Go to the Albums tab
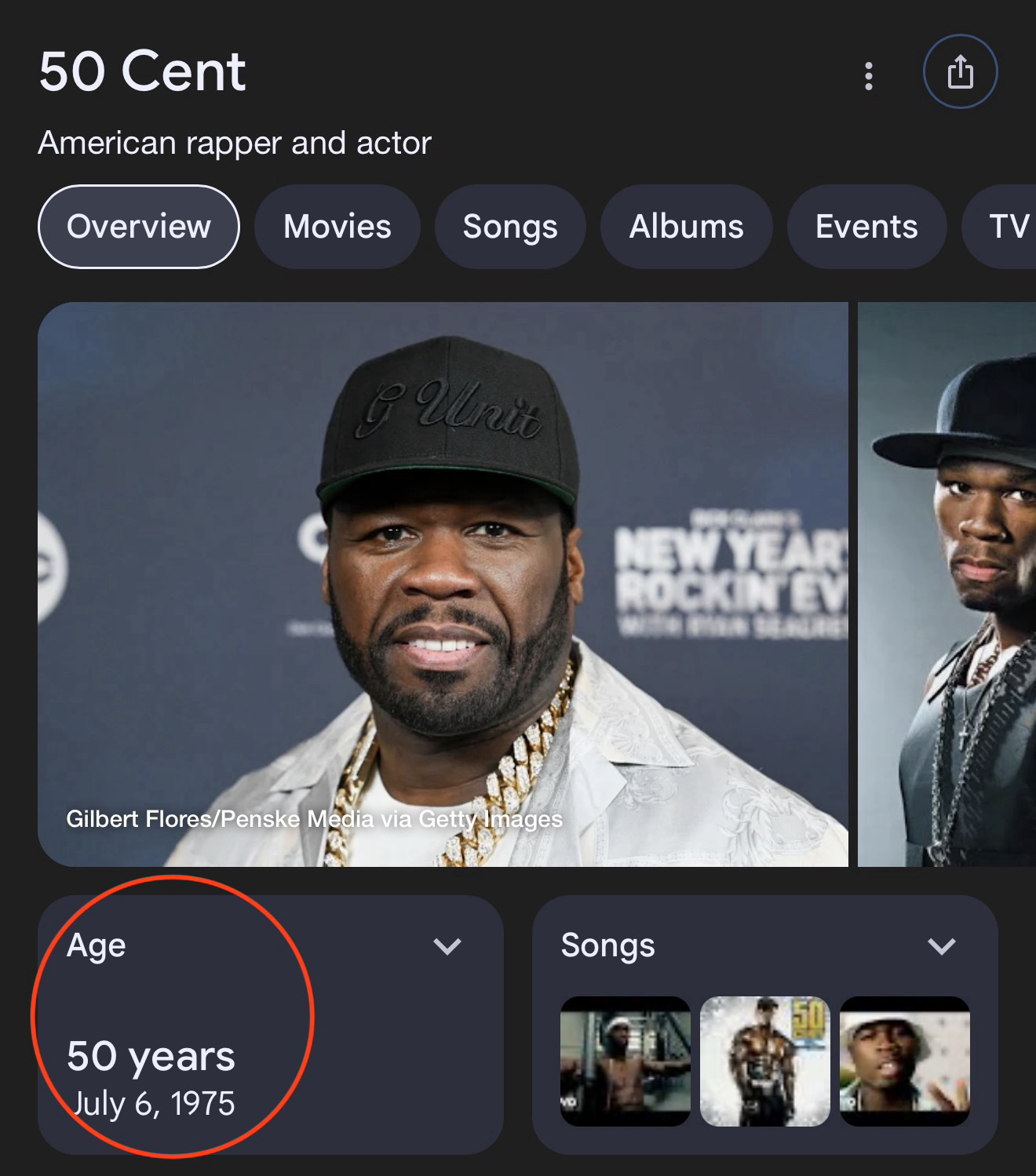1036x1176 pixels. pos(686,227)
